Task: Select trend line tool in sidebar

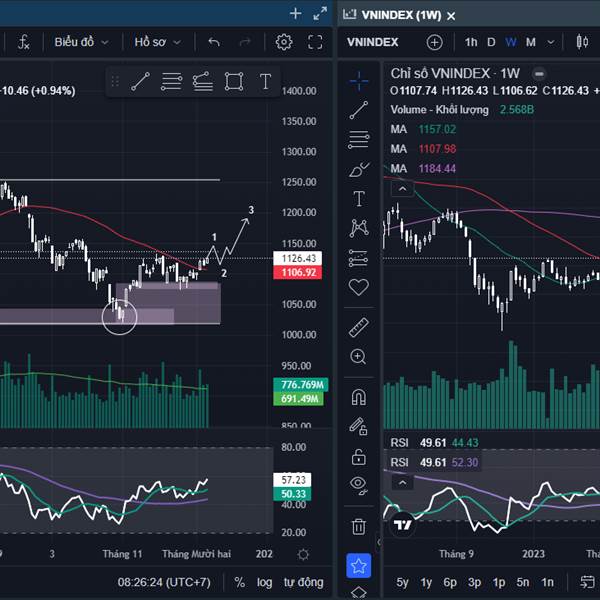Action: tap(359, 110)
